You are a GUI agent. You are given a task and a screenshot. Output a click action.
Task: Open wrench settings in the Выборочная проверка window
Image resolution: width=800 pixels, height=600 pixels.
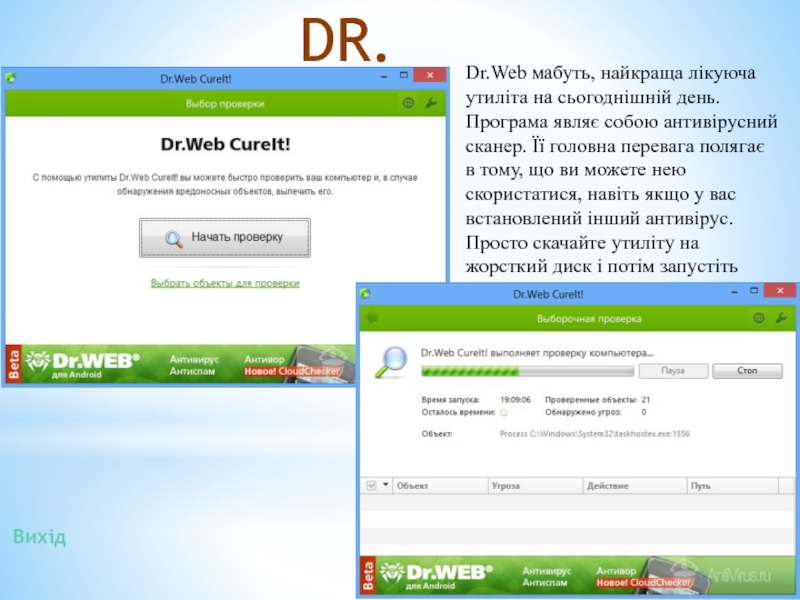coord(781,318)
